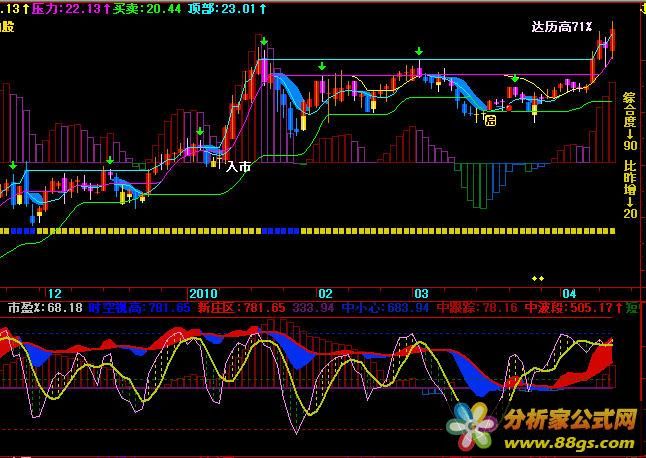
Task: Select the 03 month label on the date axis
Action: [421, 294]
